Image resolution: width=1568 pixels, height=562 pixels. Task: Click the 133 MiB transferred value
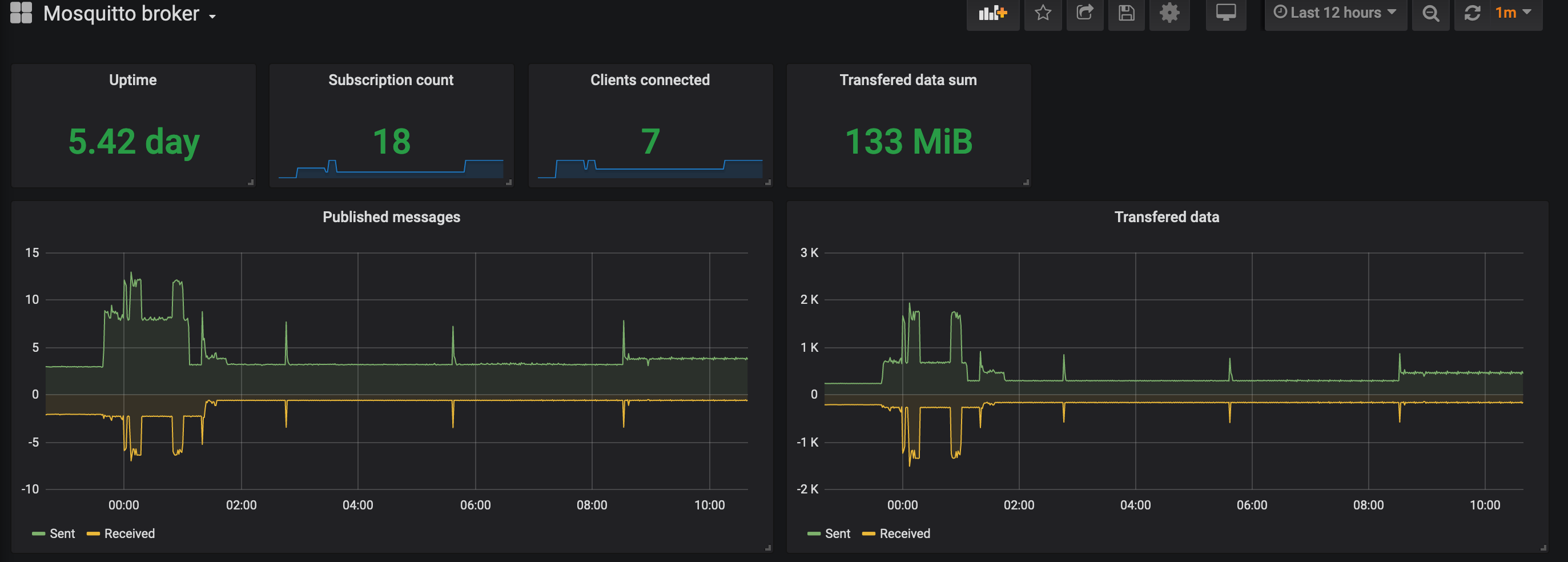(x=909, y=141)
